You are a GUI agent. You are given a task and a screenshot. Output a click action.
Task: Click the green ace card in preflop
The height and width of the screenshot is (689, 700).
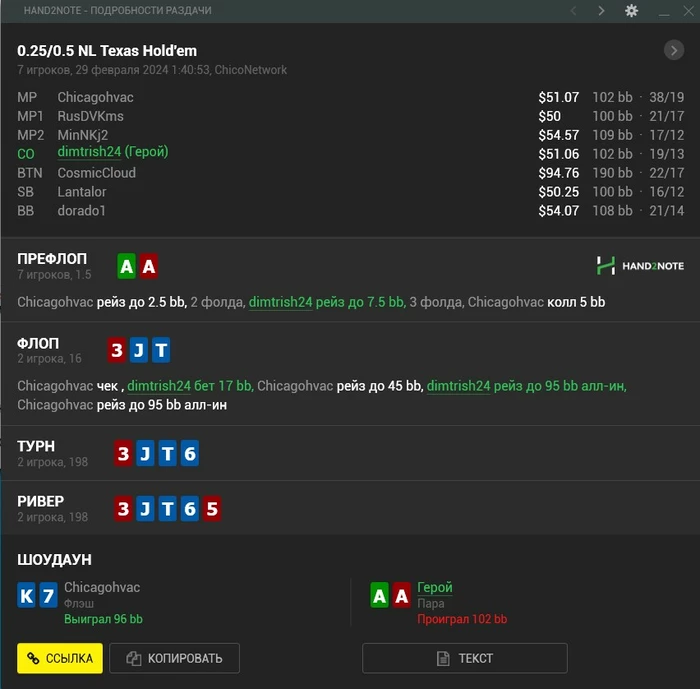(126, 266)
